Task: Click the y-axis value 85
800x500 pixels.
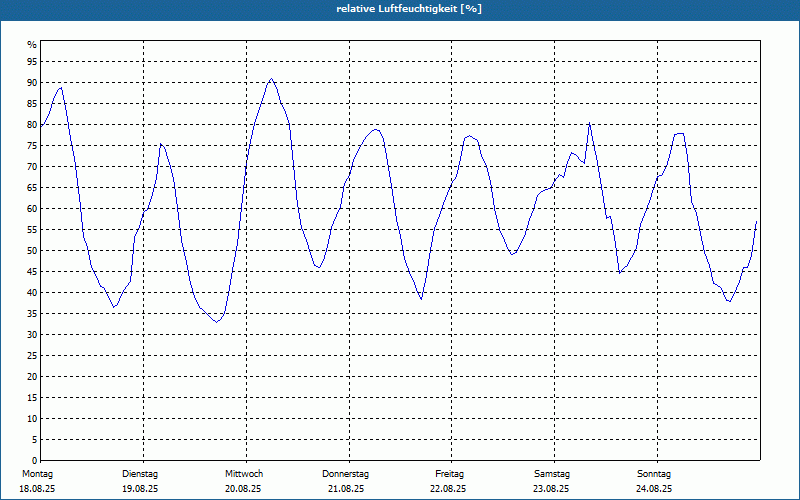Action: [32, 104]
